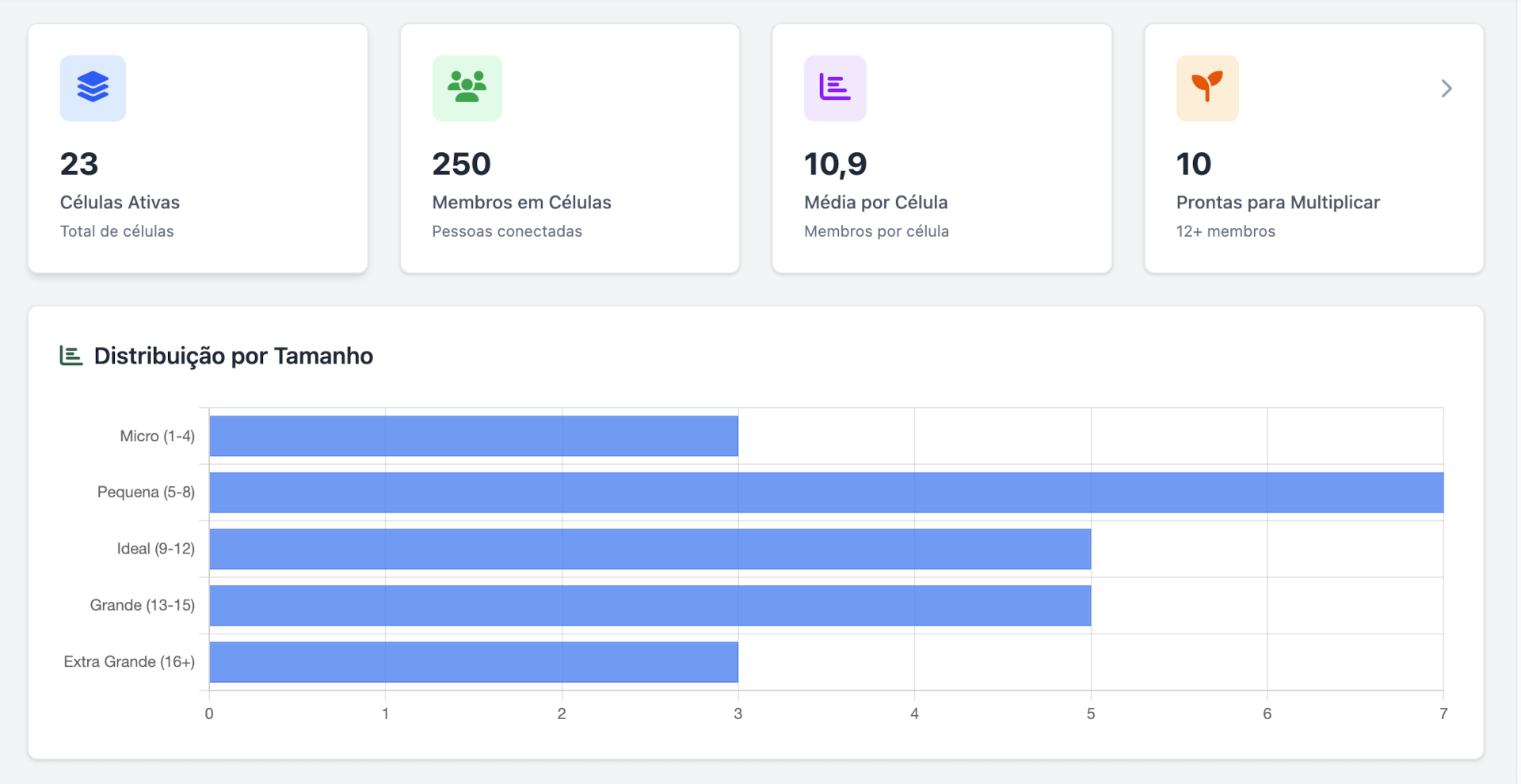
Task: Open the Células Ativas statistics card
Action: tap(197, 148)
